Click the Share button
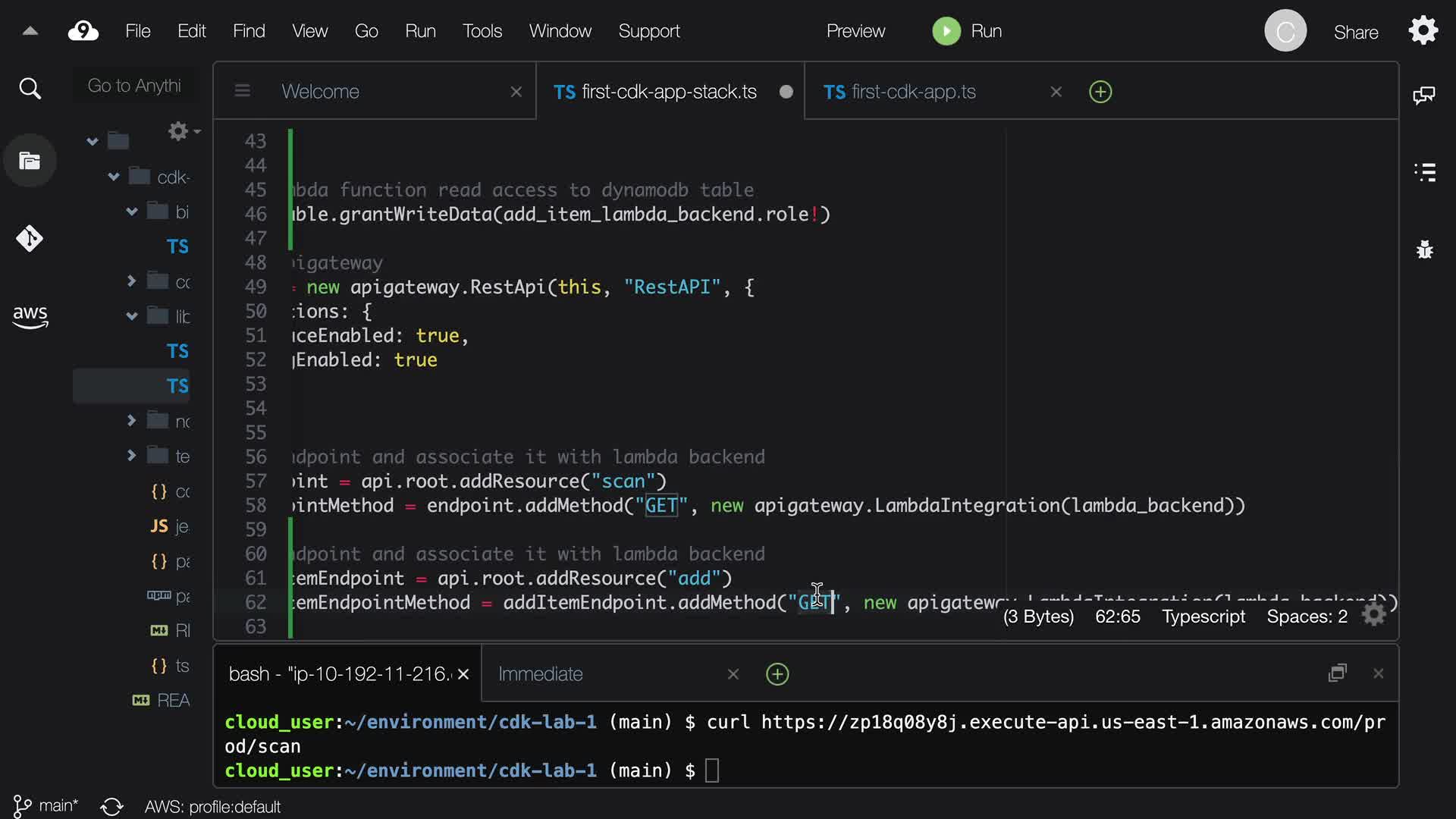 [1356, 33]
